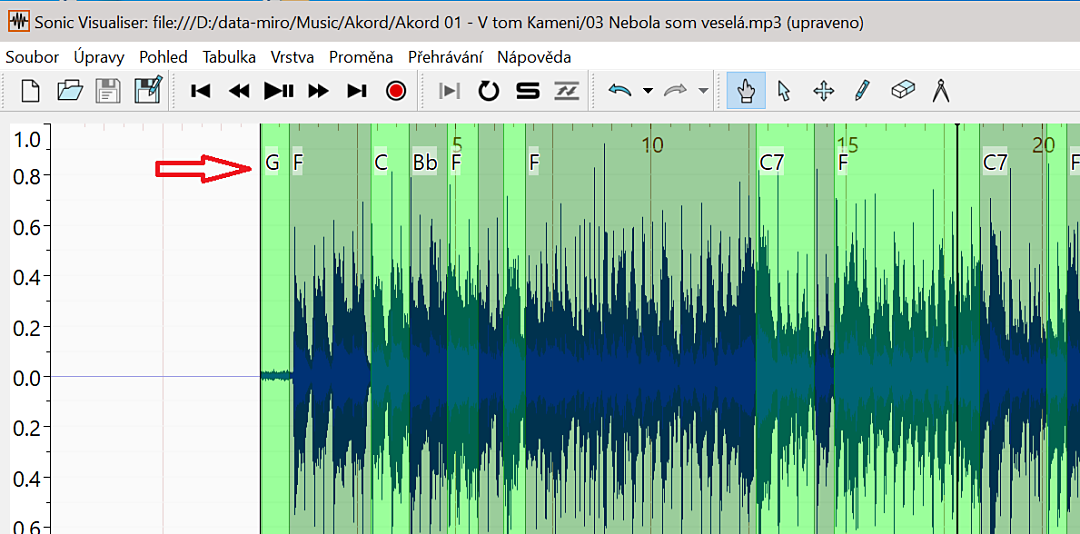Click the C chord label

point(381,163)
